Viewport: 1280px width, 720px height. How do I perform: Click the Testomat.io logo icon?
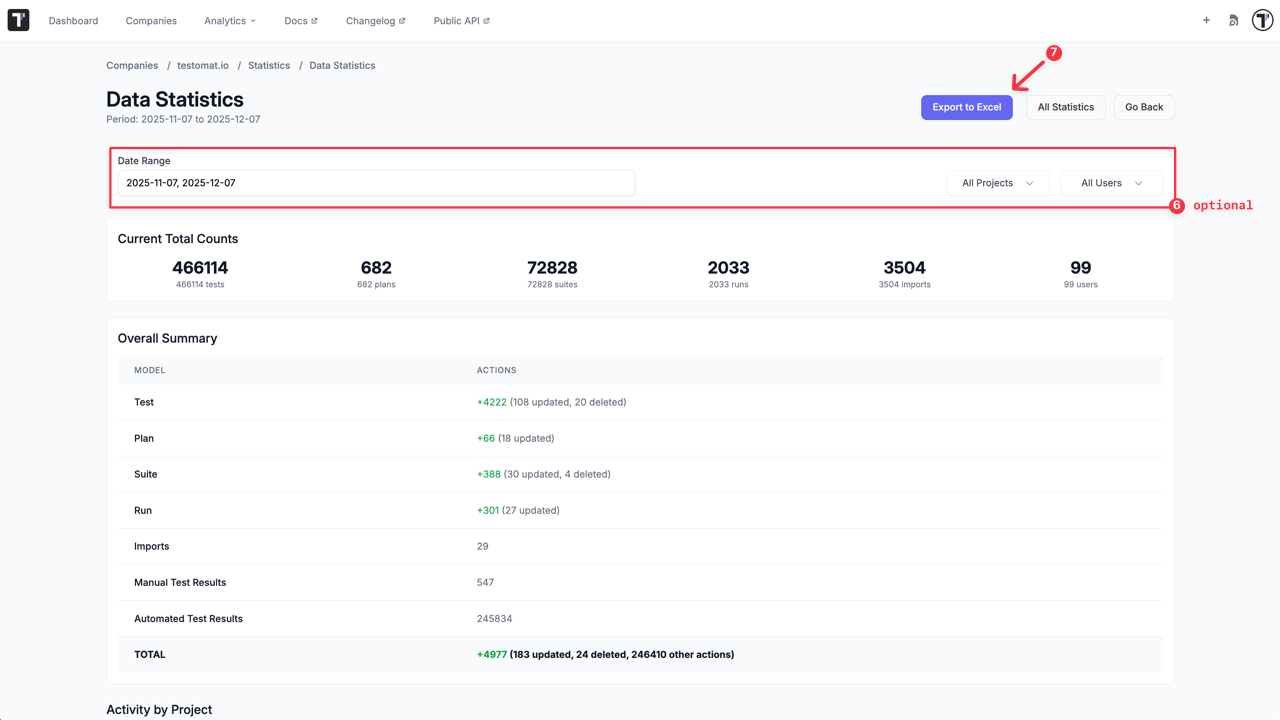pos(18,20)
